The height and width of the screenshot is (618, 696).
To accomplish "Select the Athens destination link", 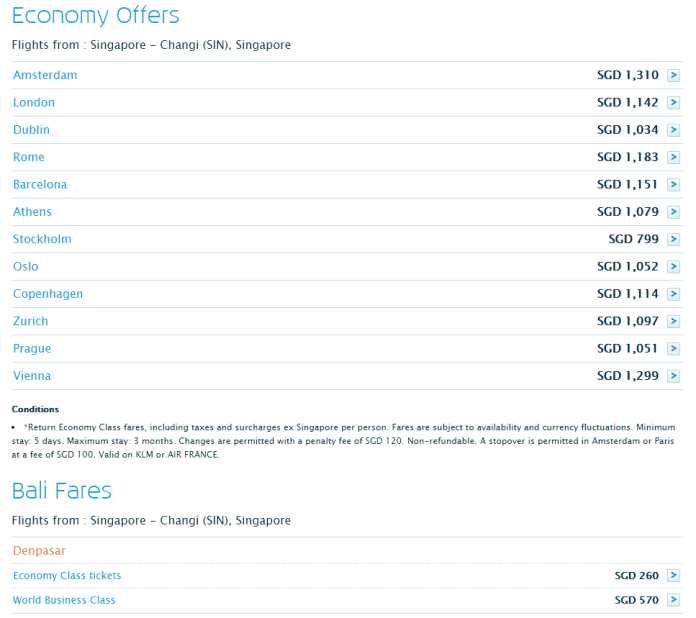I will click(x=32, y=212).
